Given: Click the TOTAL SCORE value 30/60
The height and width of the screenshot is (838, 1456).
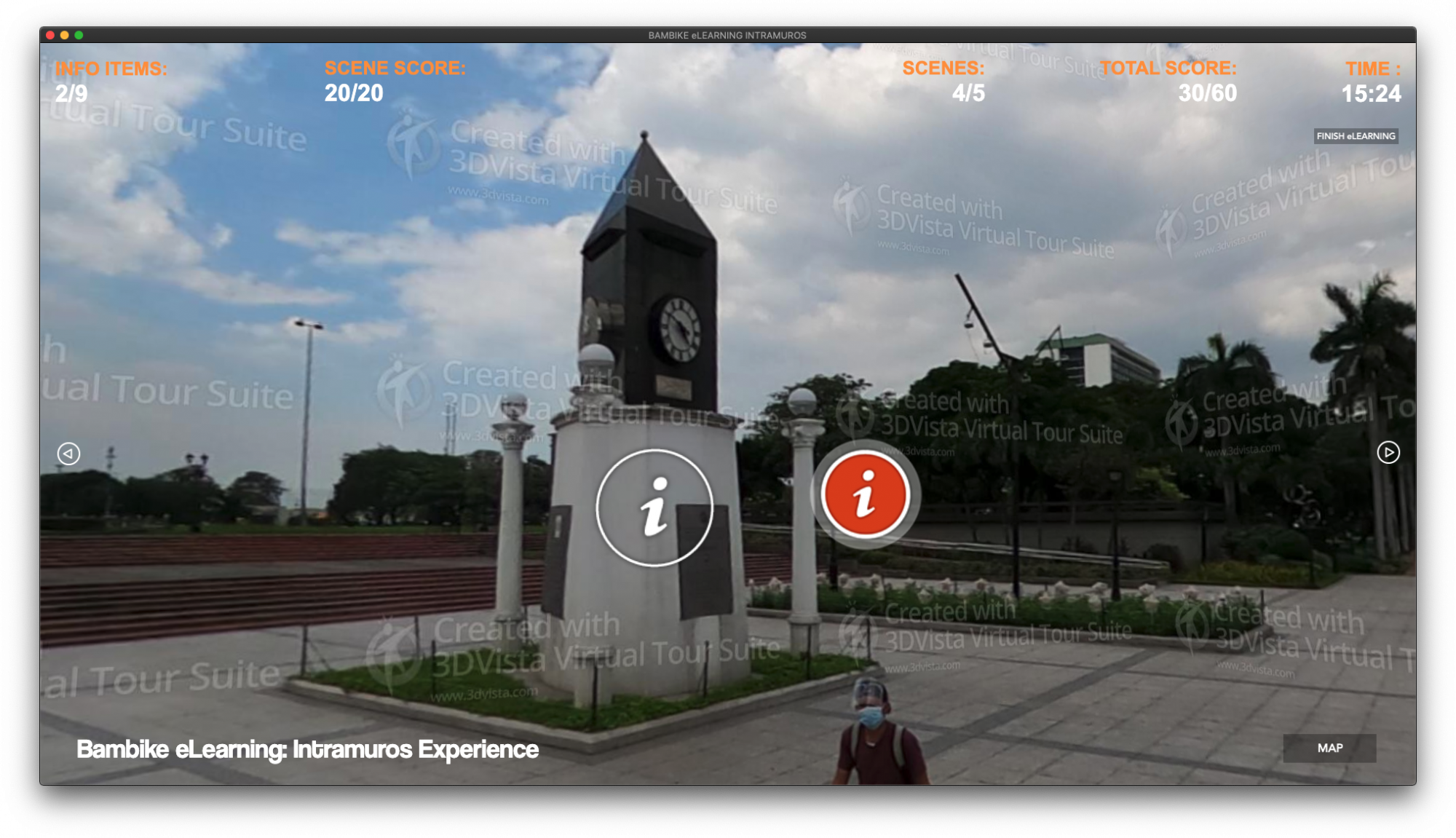Looking at the screenshot, I should 1208,92.
